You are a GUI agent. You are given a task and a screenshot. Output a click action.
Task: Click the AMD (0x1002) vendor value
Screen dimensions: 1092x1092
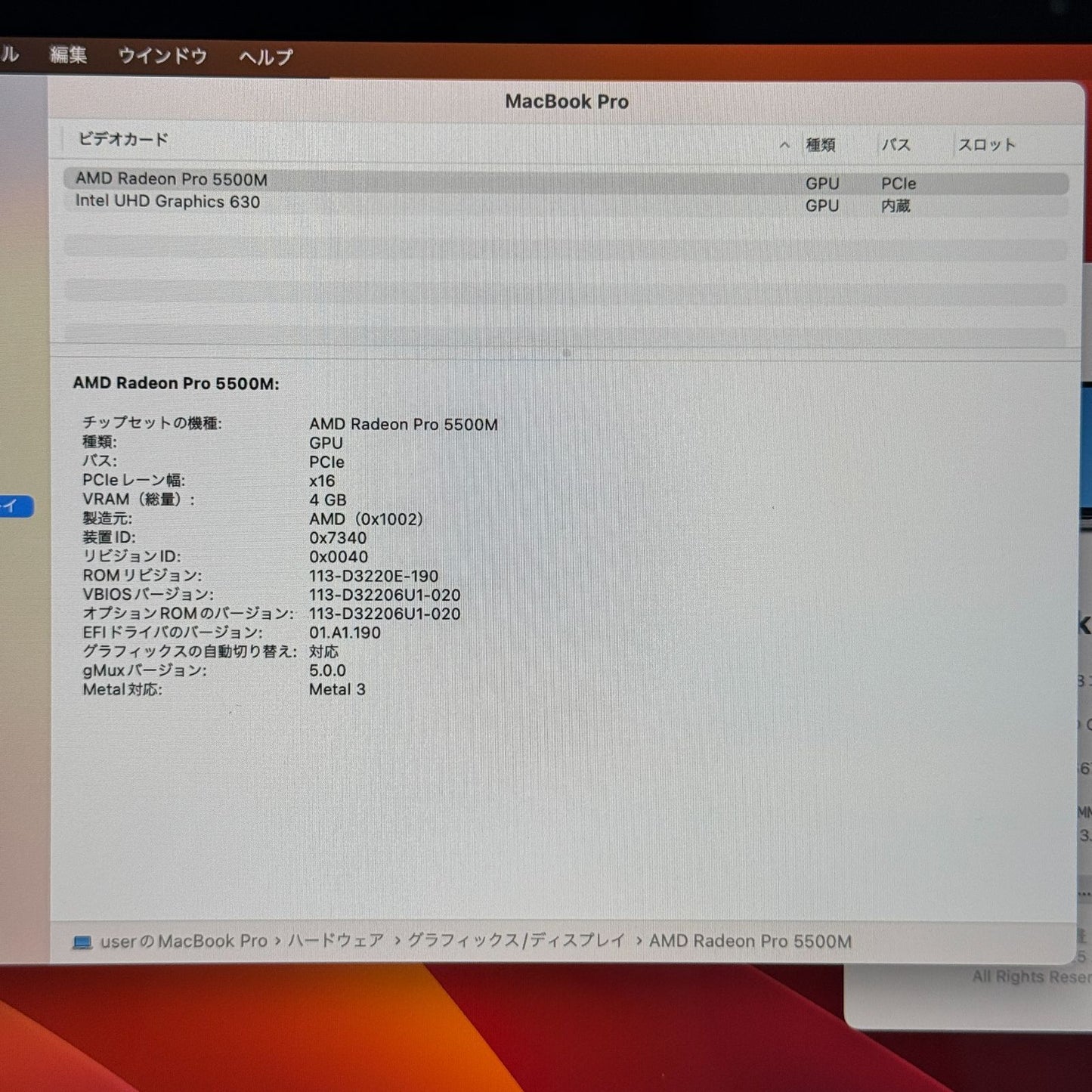click(x=367, y=518)
